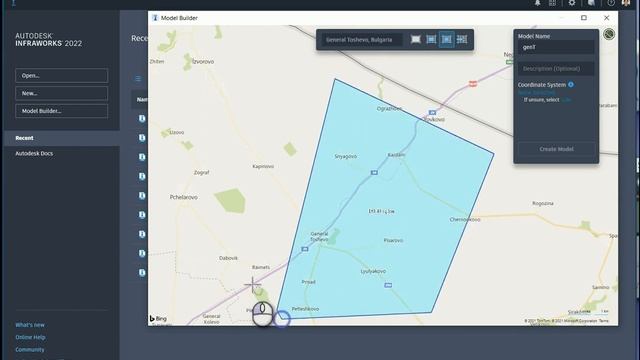Click the New... button
The height and width of the screenshot is (360, 640).
(62, 93)
